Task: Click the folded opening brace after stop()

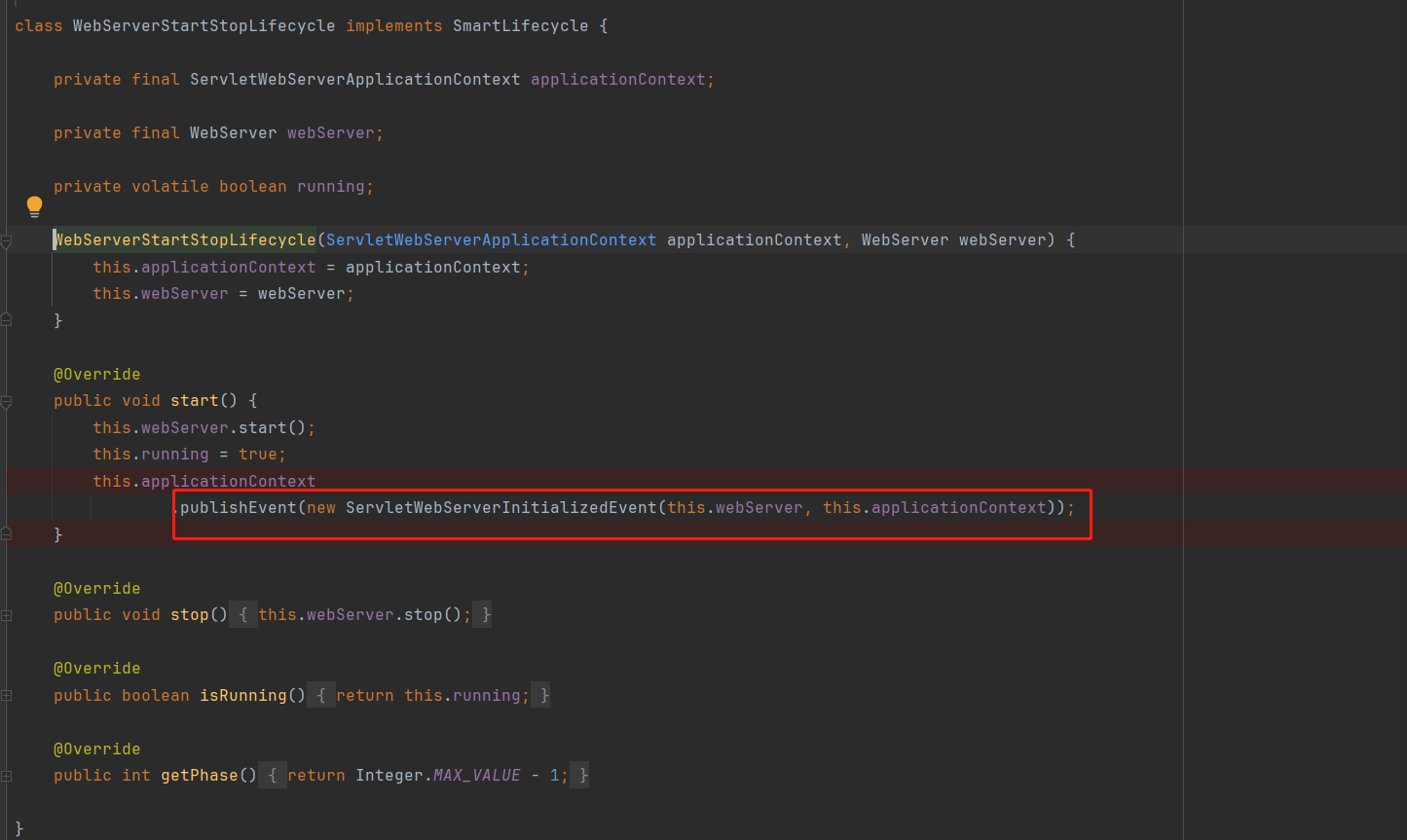Action: (x=243, y=615)
